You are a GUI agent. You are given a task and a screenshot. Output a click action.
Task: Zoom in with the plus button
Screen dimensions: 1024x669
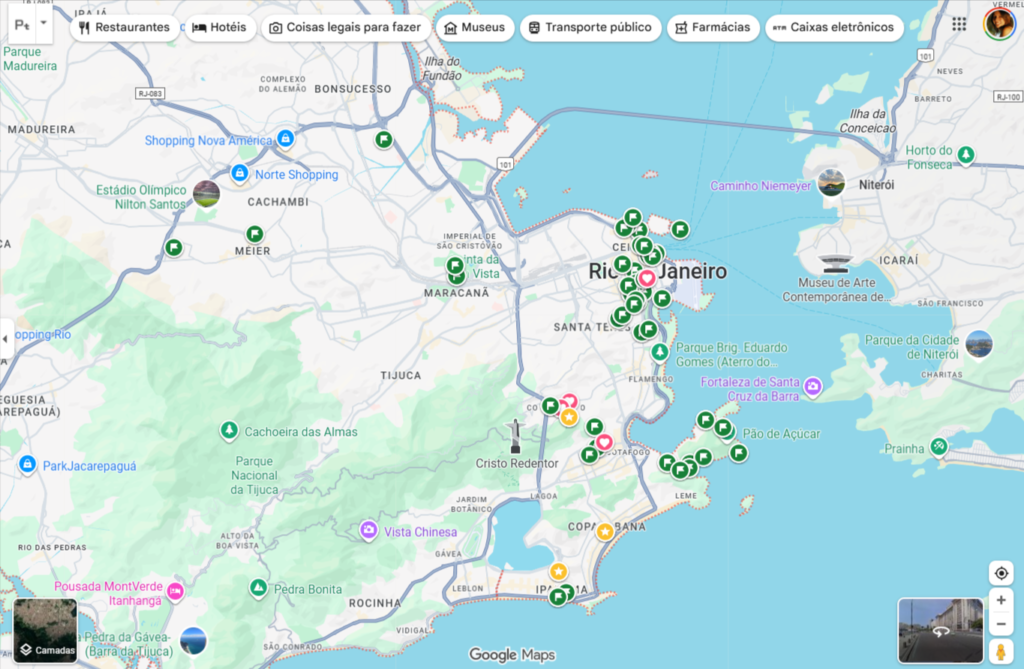1000,600
